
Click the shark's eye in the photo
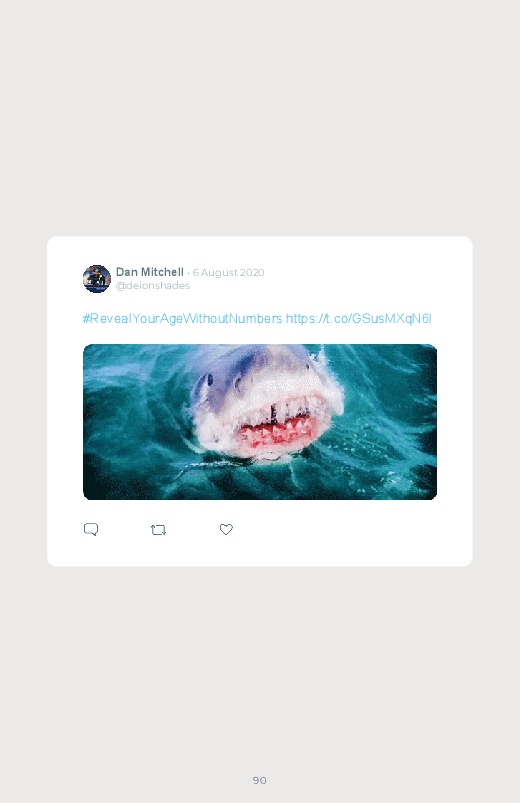tap(209, 380)
